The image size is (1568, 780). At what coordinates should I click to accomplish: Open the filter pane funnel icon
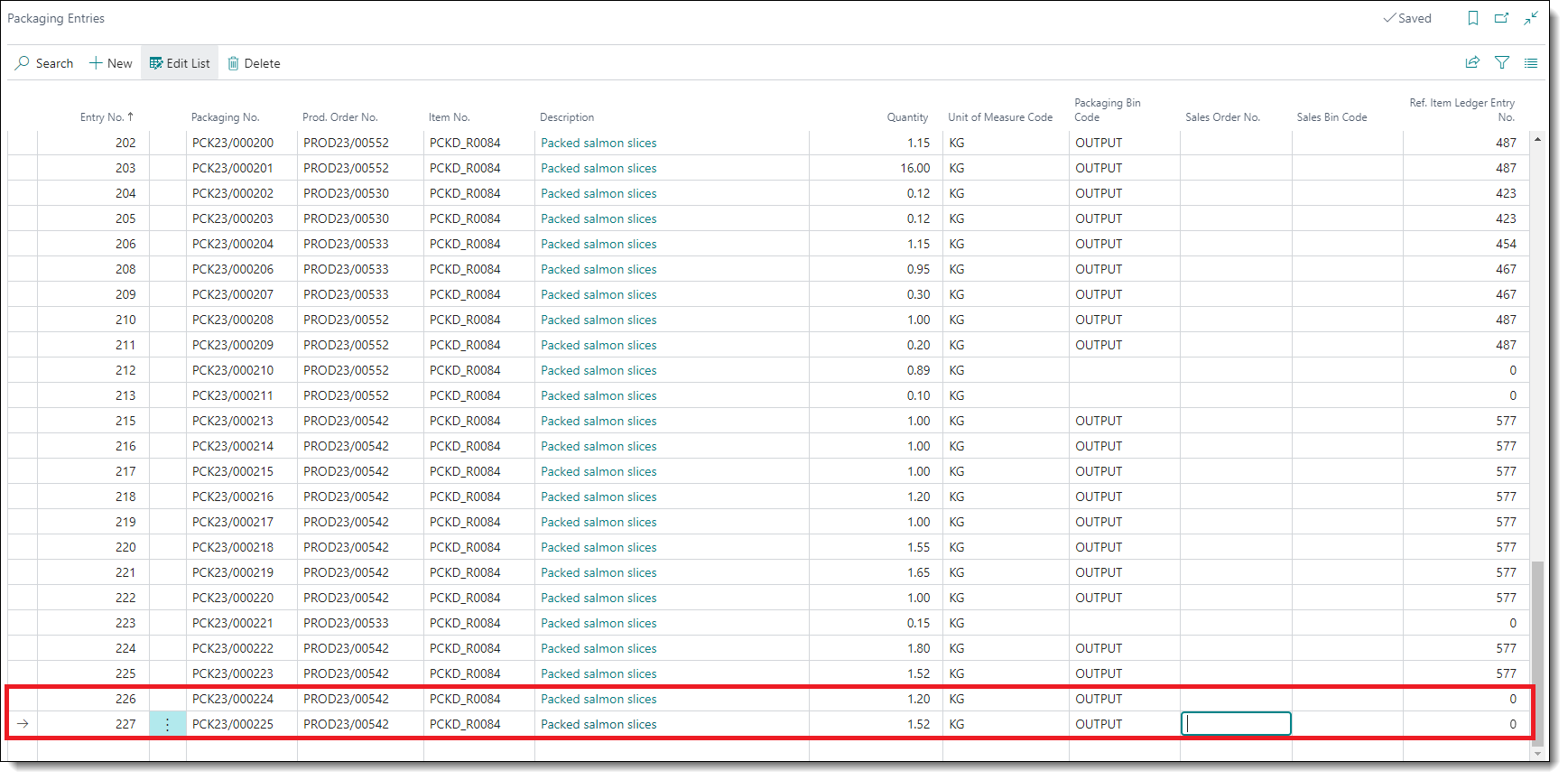click(x=1502, y=62)
